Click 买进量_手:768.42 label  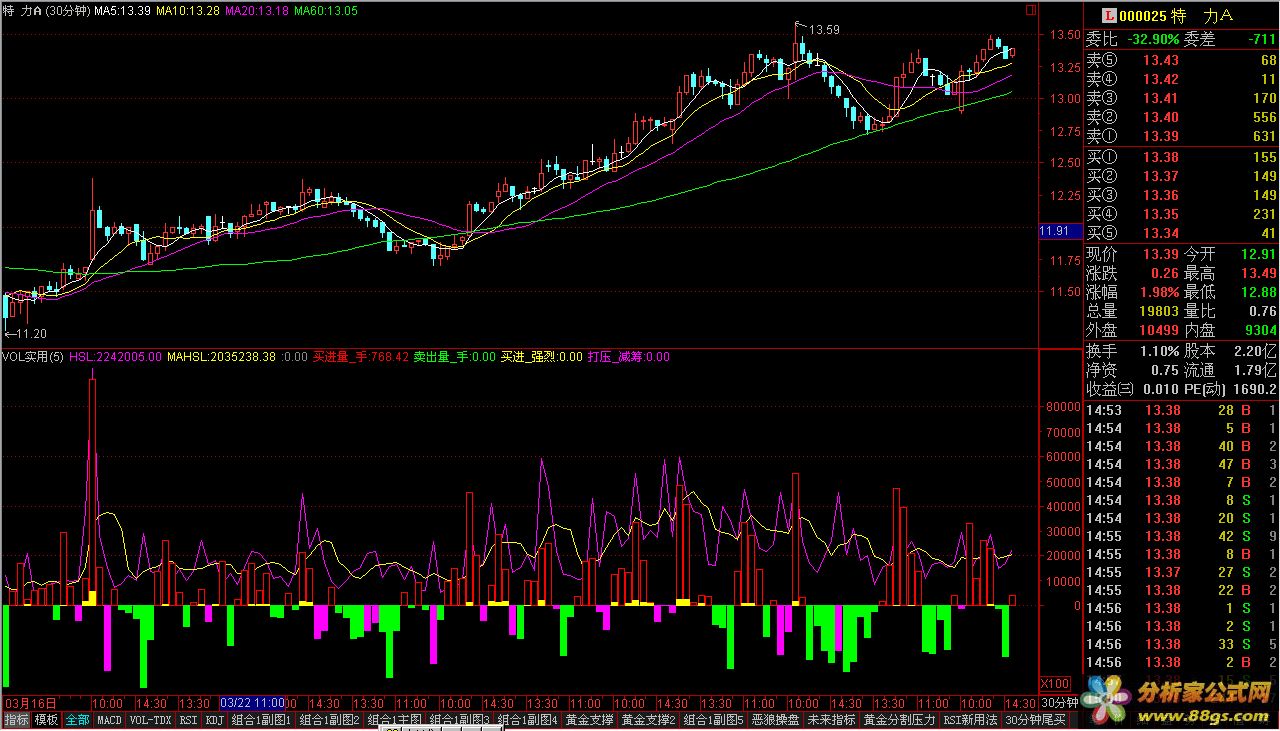click(x=361, y=356)
